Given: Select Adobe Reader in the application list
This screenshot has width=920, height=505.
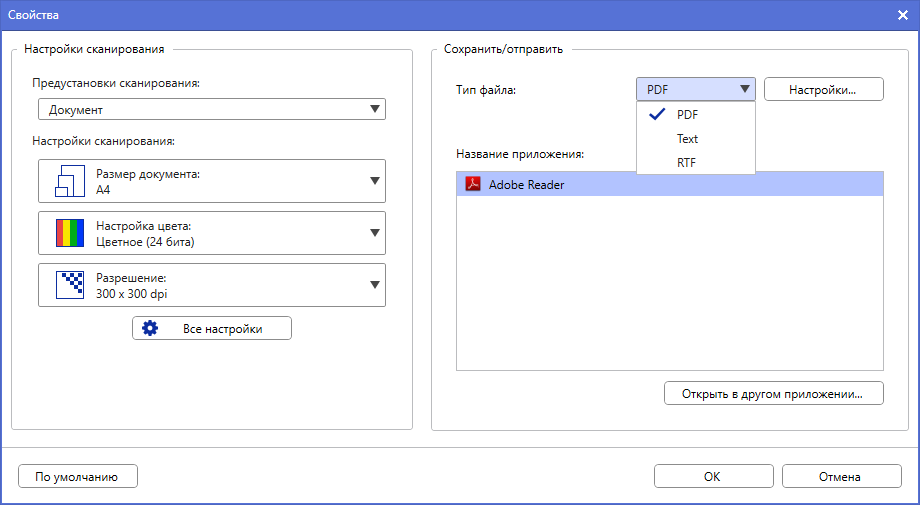Looking at the screenshot, I should (670, 184).
